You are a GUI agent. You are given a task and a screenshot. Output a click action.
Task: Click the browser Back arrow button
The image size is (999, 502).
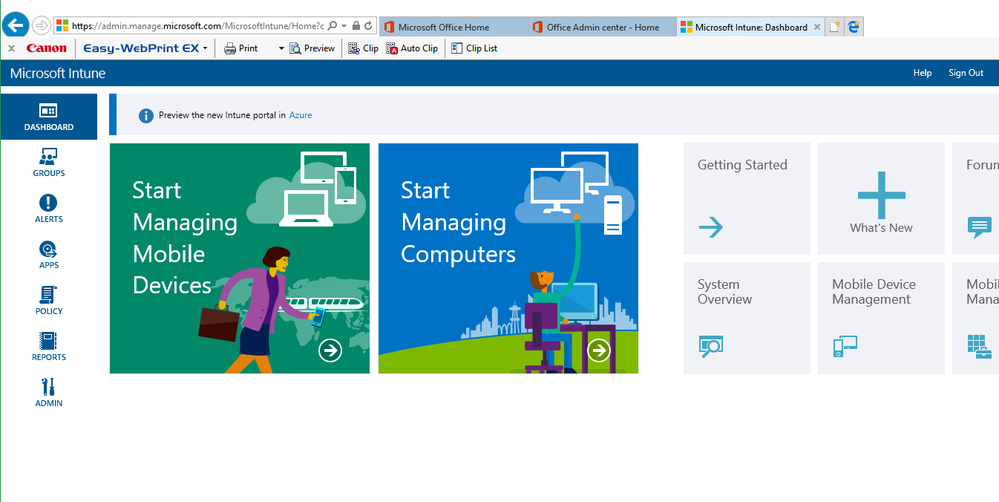[15, 25]
